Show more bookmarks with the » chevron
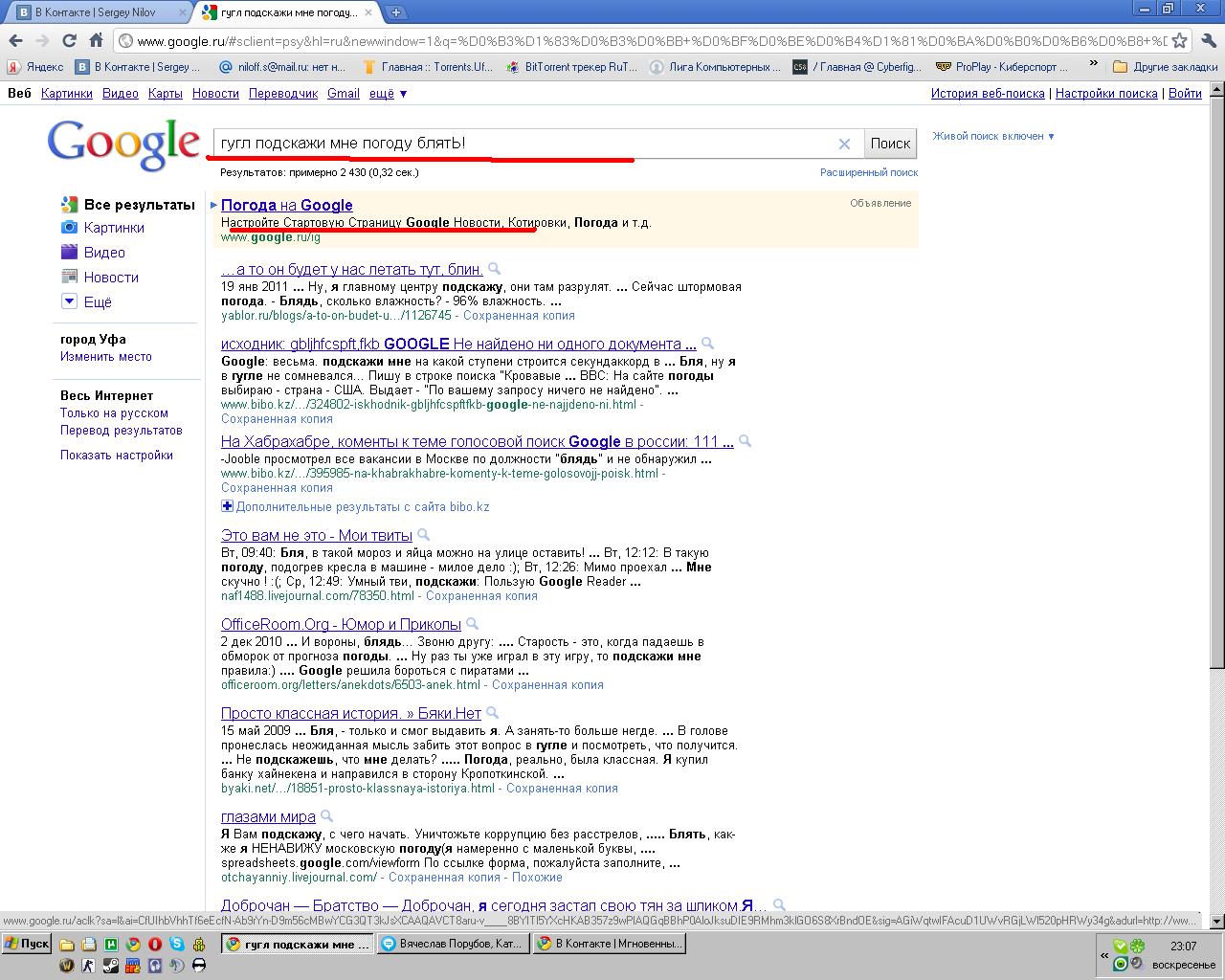This screenshot has width=1225, height=980. click(1094, 66)
